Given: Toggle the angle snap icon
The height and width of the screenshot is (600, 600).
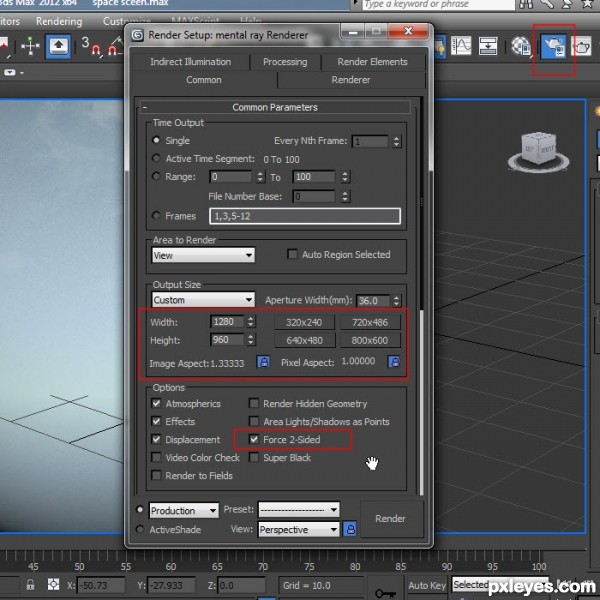Looking at the screenshot, I should tap(115, 47).
